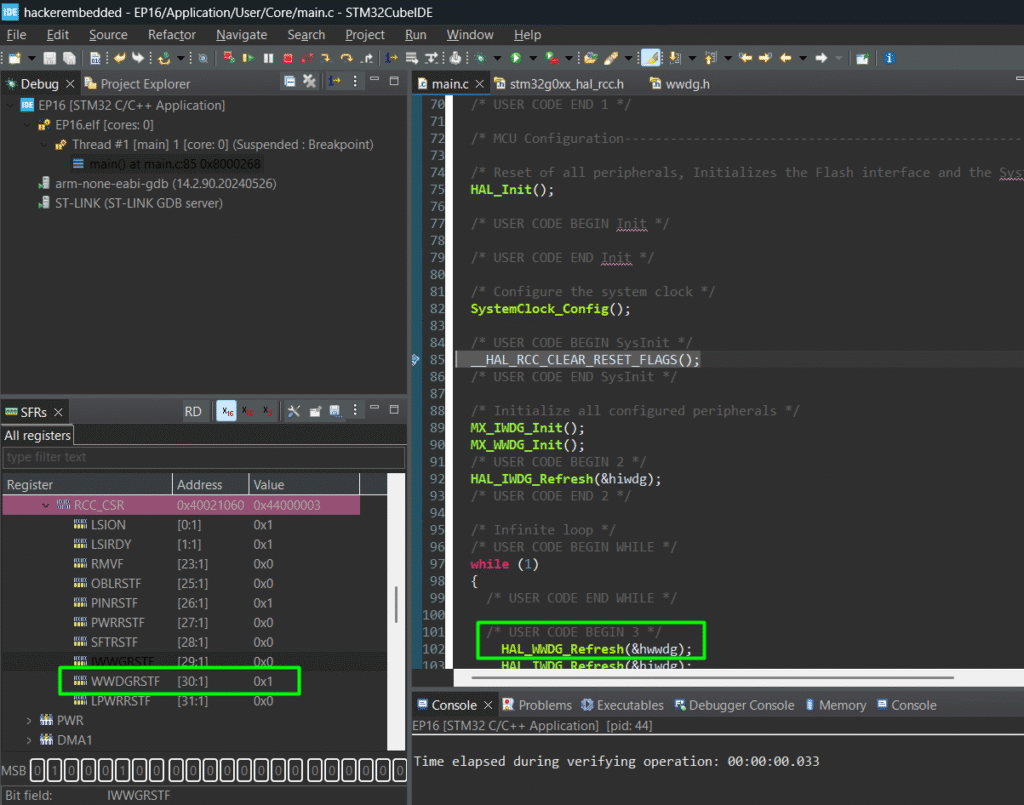This screenshot has height=805, width=1024.
Task: Click the Save icon in toolbar
Action: (x=50, y=59)
